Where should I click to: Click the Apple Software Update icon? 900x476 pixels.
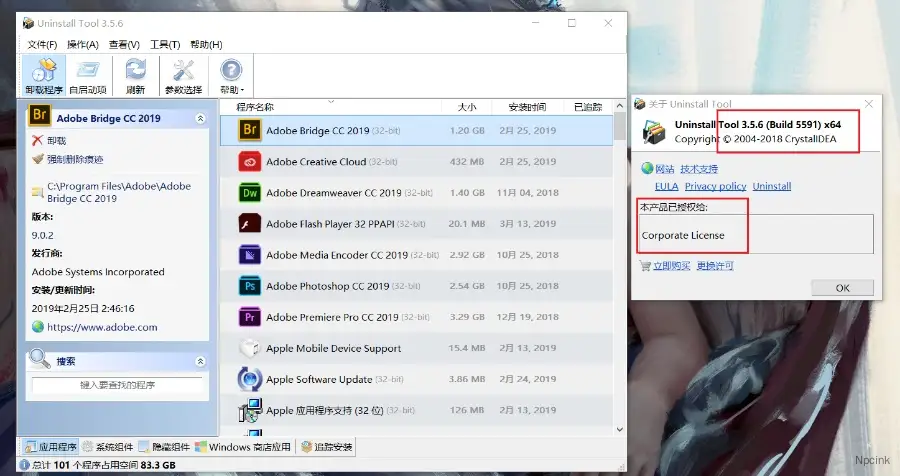[250, 379]
